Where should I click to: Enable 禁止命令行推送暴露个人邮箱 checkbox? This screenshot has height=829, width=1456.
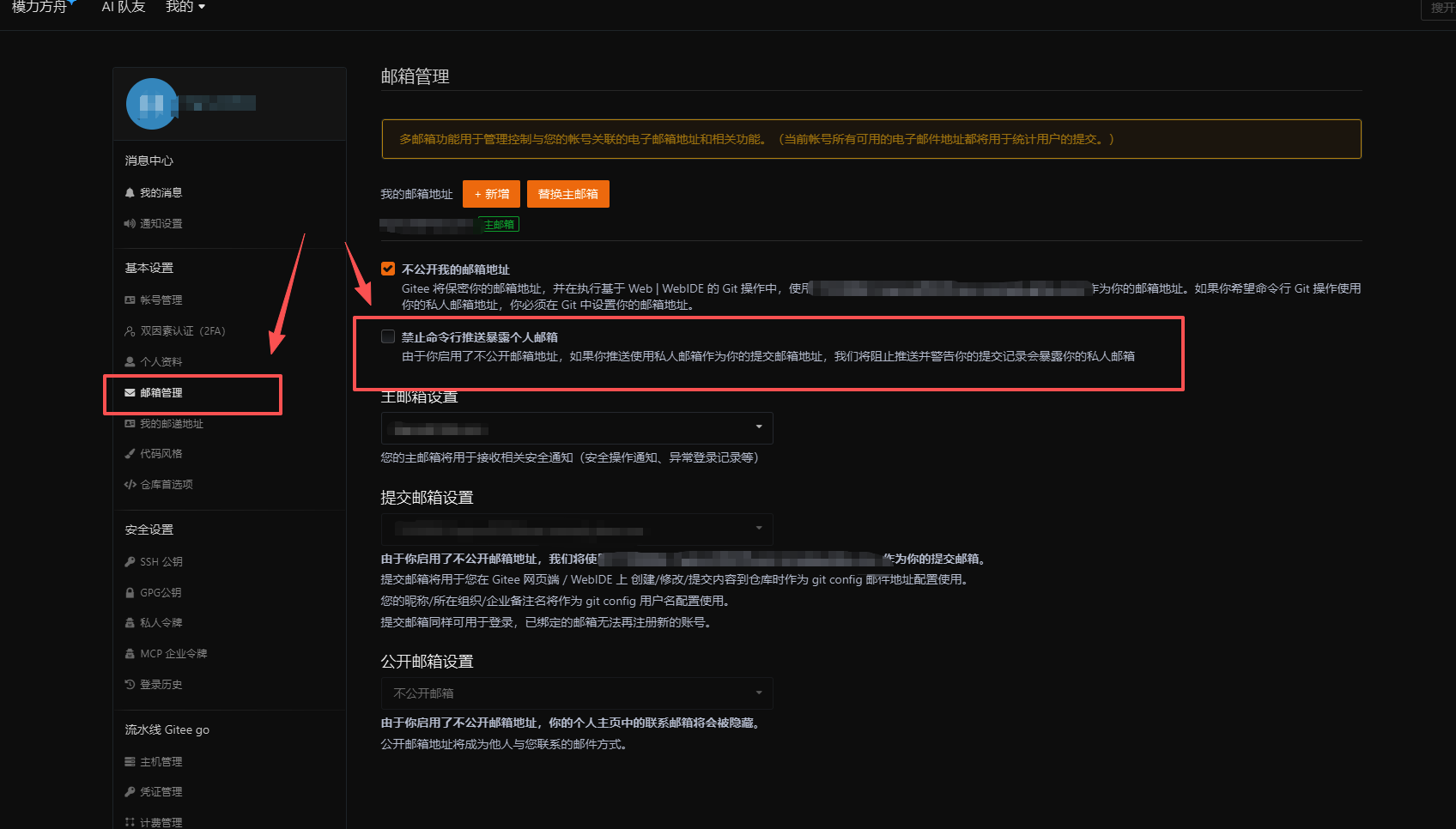click(388, 336)
